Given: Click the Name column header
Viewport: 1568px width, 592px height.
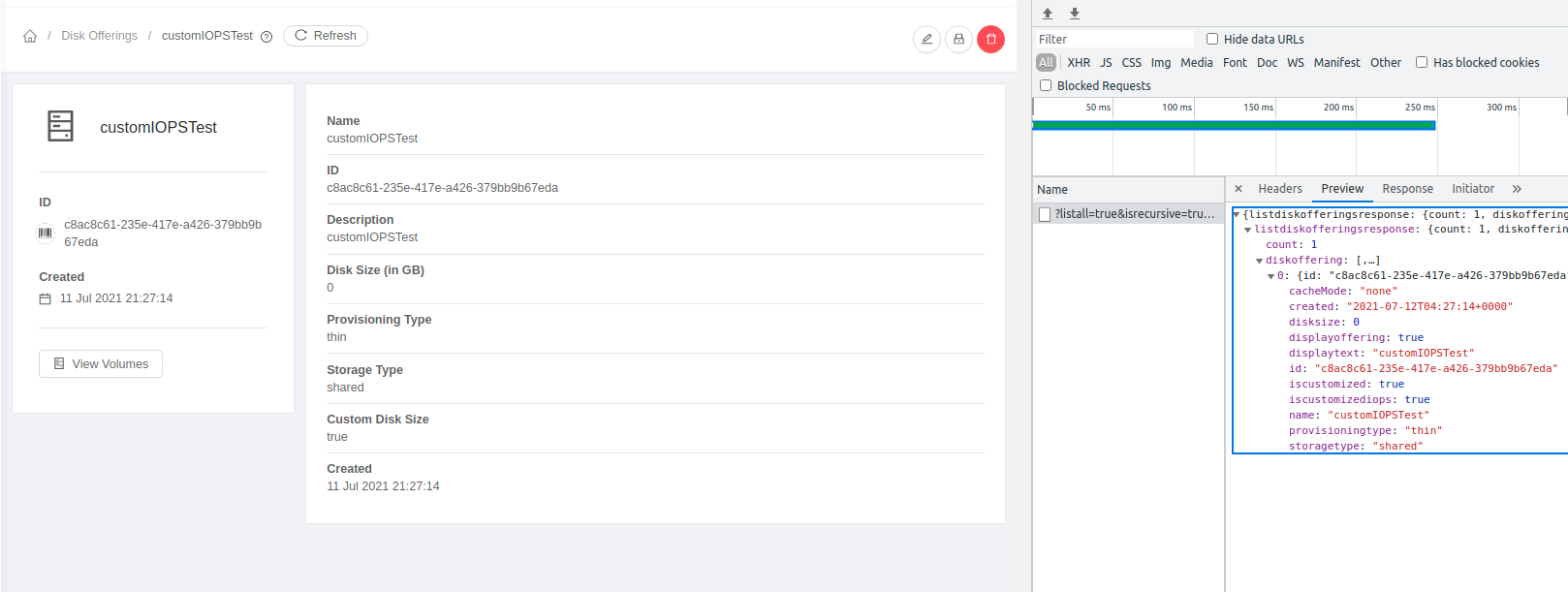Looking at the screenshot, I should pos(1129,190).
